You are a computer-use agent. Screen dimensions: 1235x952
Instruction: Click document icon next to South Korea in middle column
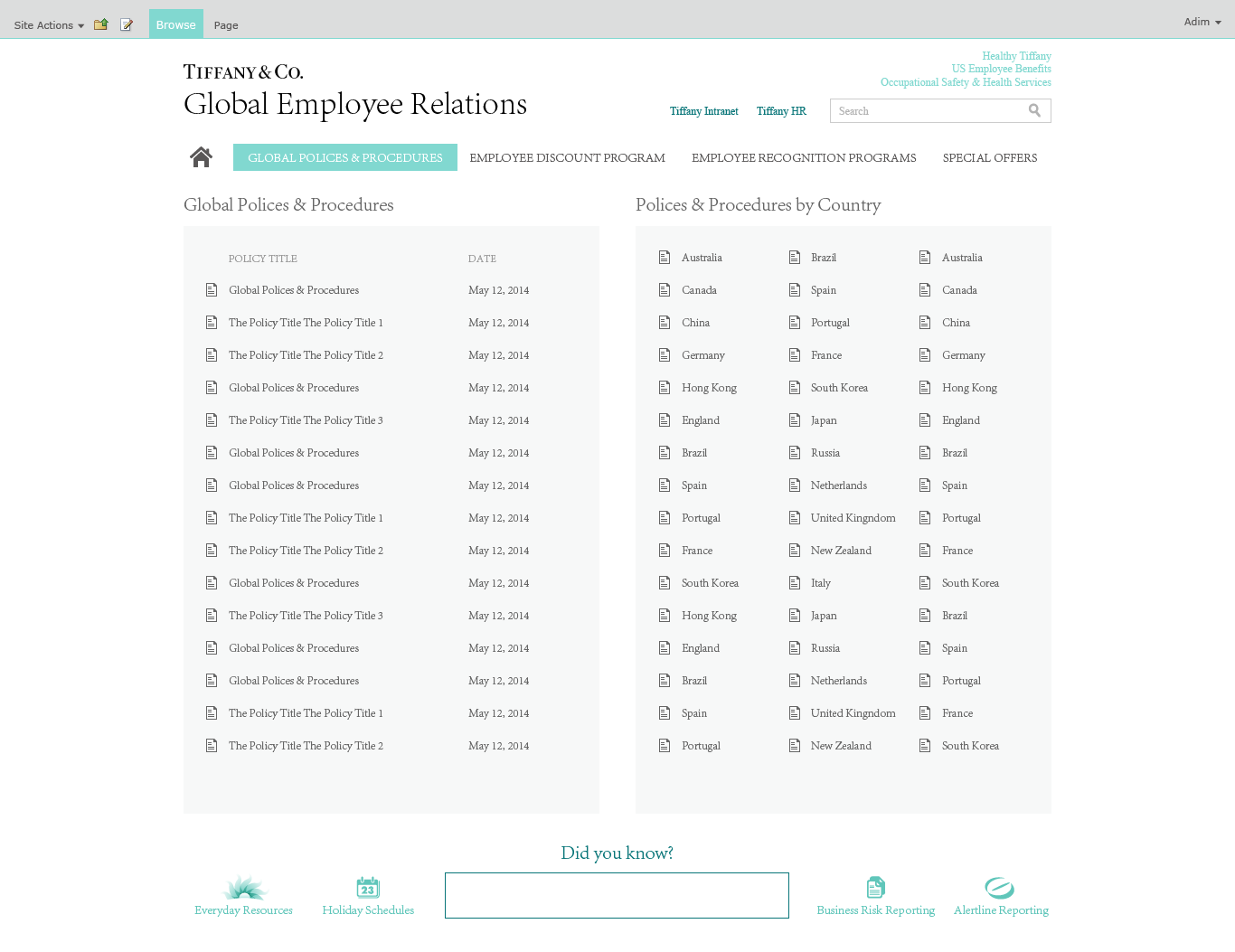point(795,388)
